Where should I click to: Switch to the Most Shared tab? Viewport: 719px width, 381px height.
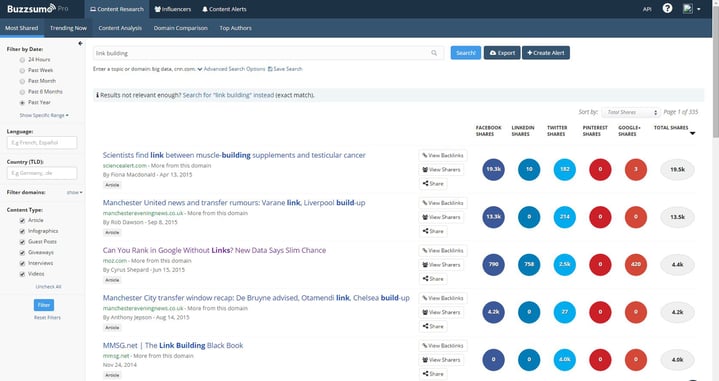[22, 28]
